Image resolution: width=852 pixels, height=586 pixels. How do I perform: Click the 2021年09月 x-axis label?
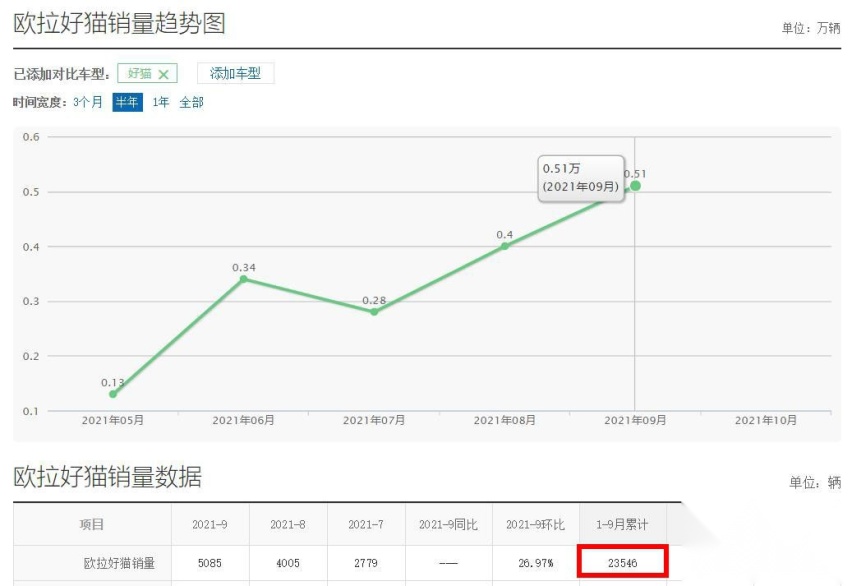pos(635,420)
